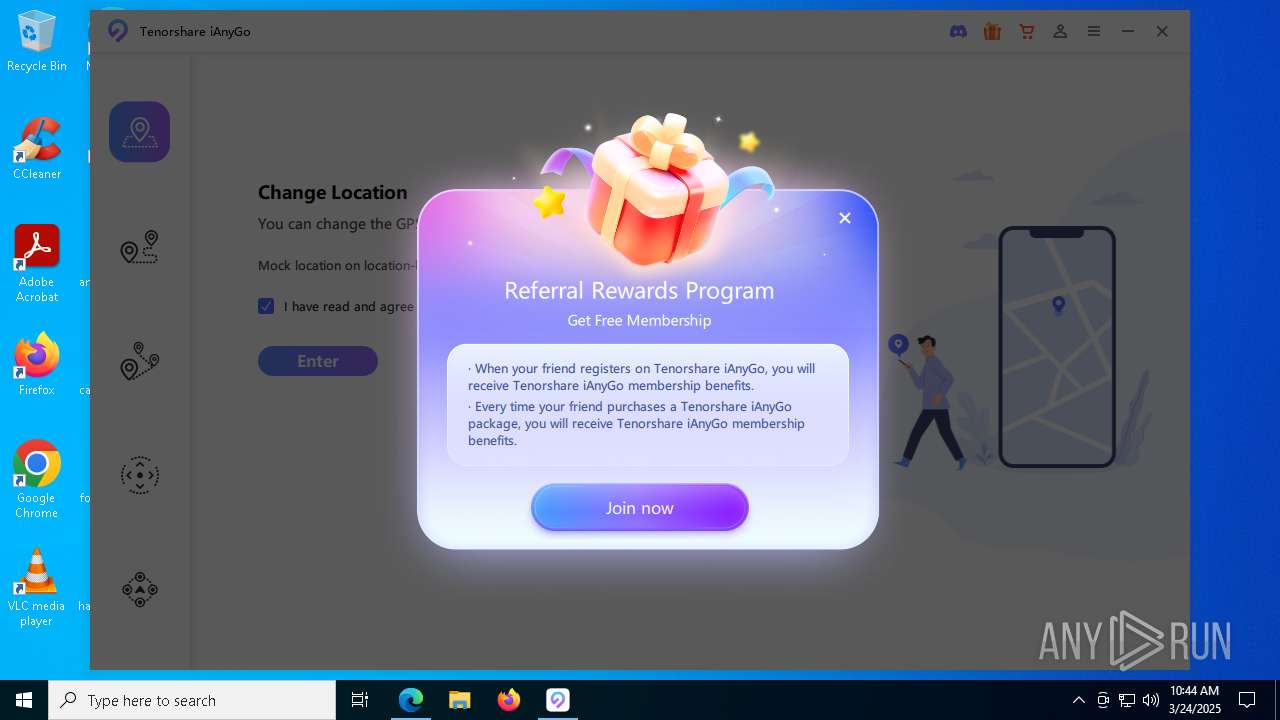Open Microsoft Edge from taskbar

(x=411, y=700)
